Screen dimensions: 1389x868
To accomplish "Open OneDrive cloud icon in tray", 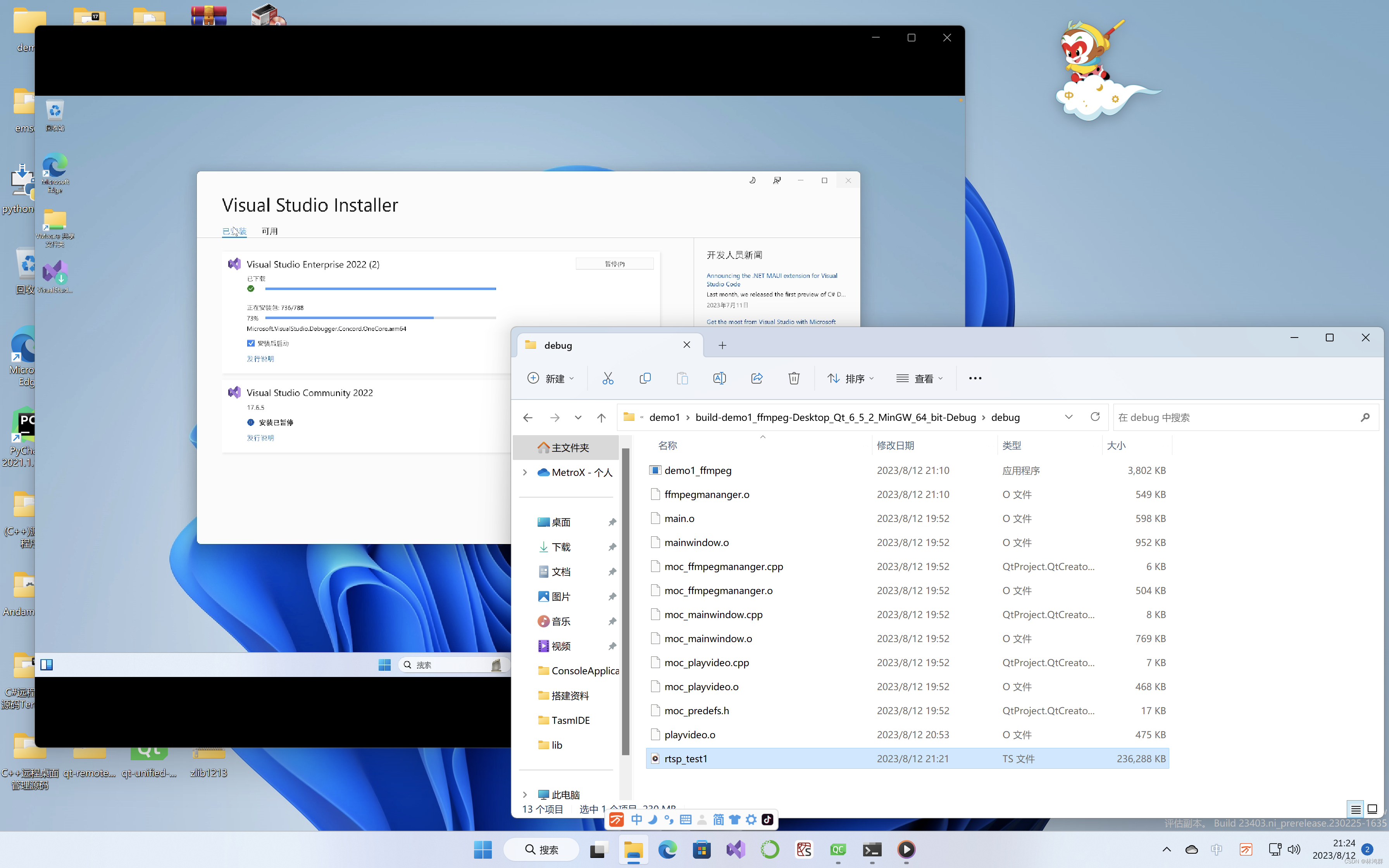I will click(x=1192, y=849).
